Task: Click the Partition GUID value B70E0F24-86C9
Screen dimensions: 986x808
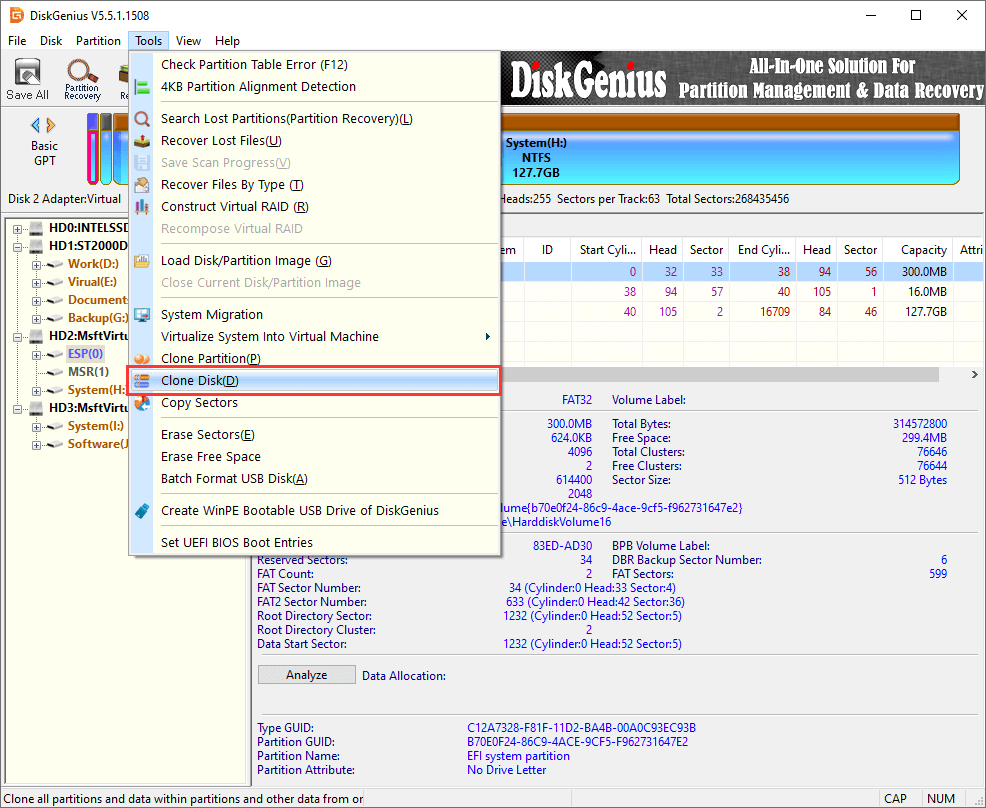Action: [577, 742]
